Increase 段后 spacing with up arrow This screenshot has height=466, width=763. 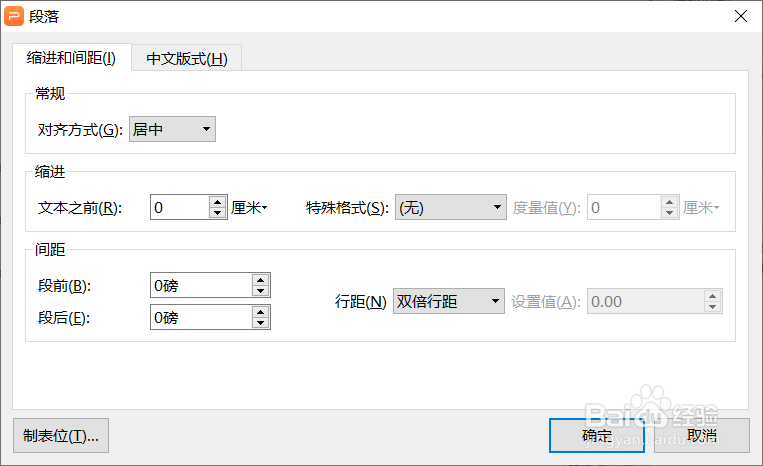260,312
